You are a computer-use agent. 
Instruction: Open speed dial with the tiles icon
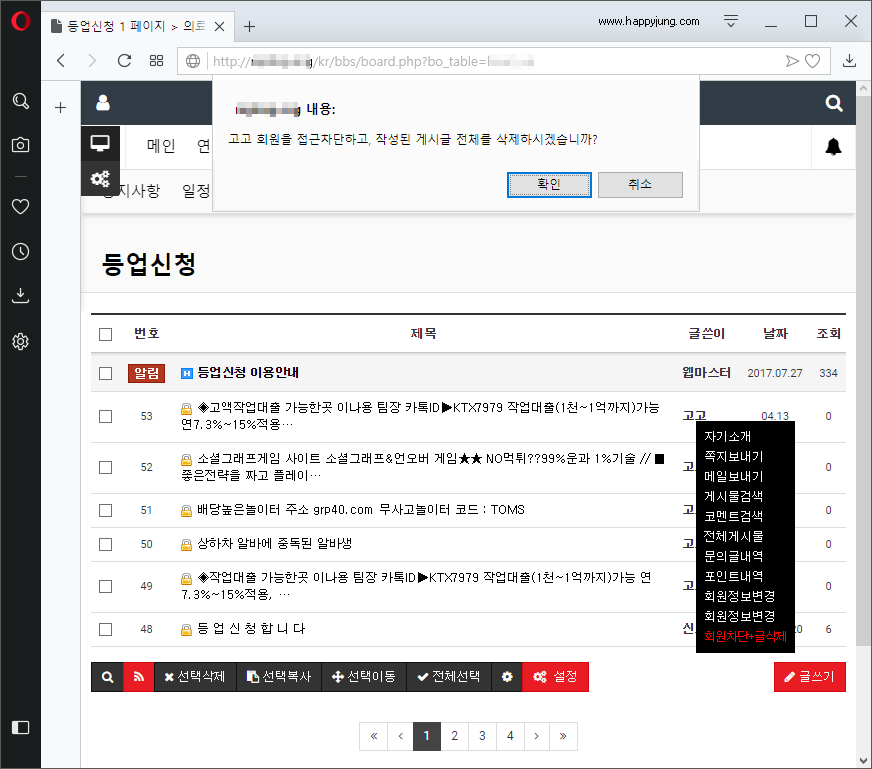pyautogui.click(x=155, y=60)
